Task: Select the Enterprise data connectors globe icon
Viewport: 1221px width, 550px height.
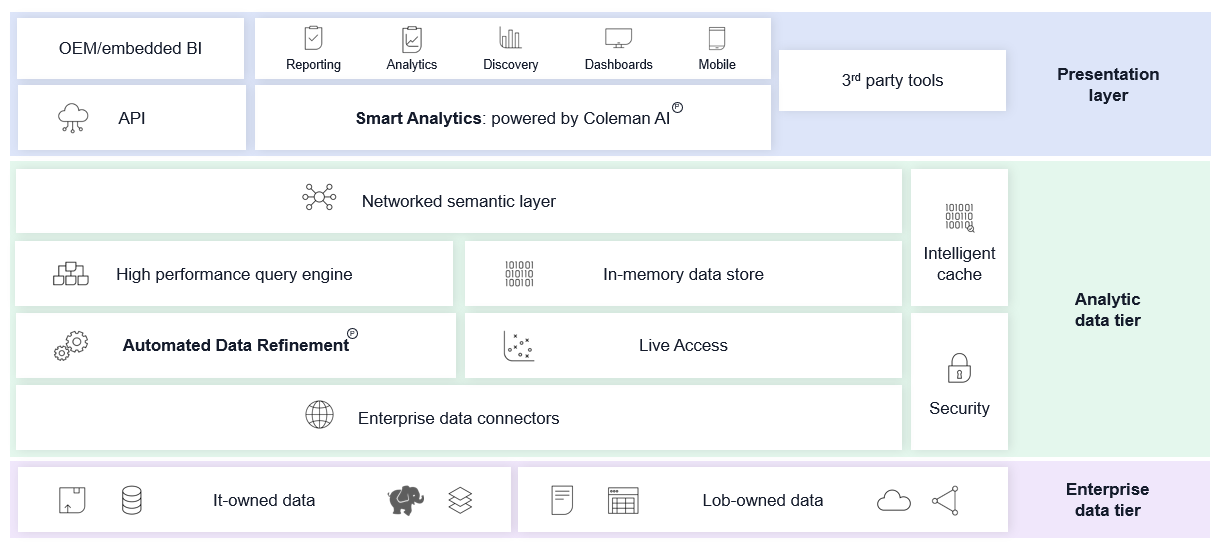Action: pos(319,414)
